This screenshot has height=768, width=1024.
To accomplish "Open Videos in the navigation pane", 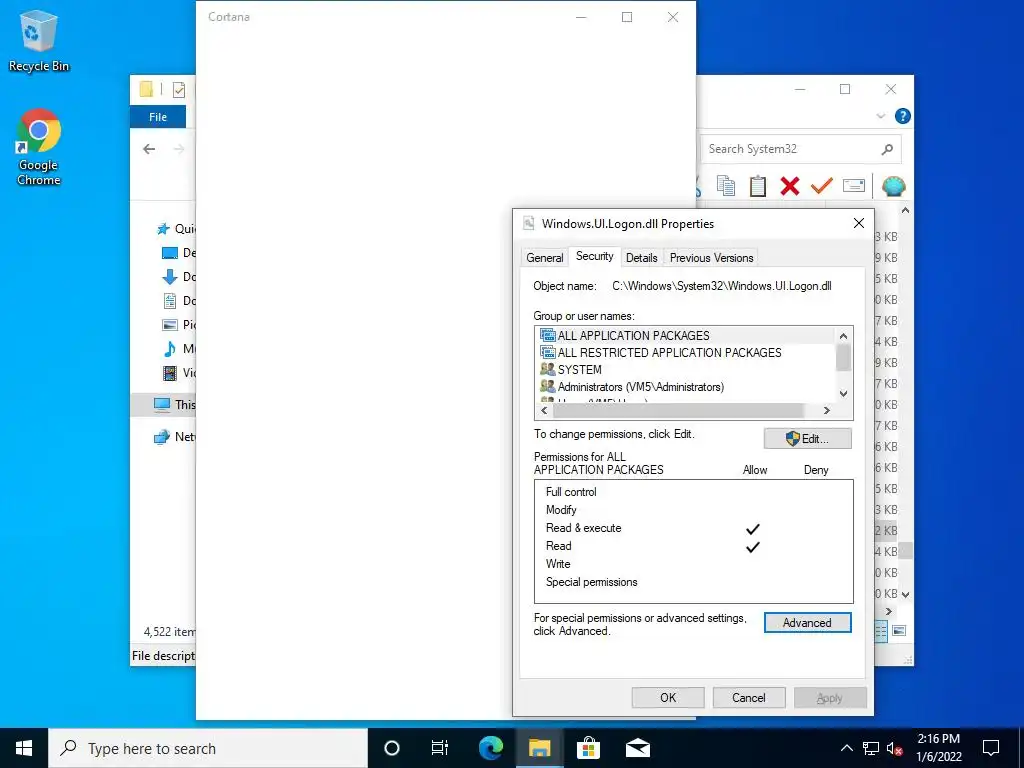I will 178,373.
